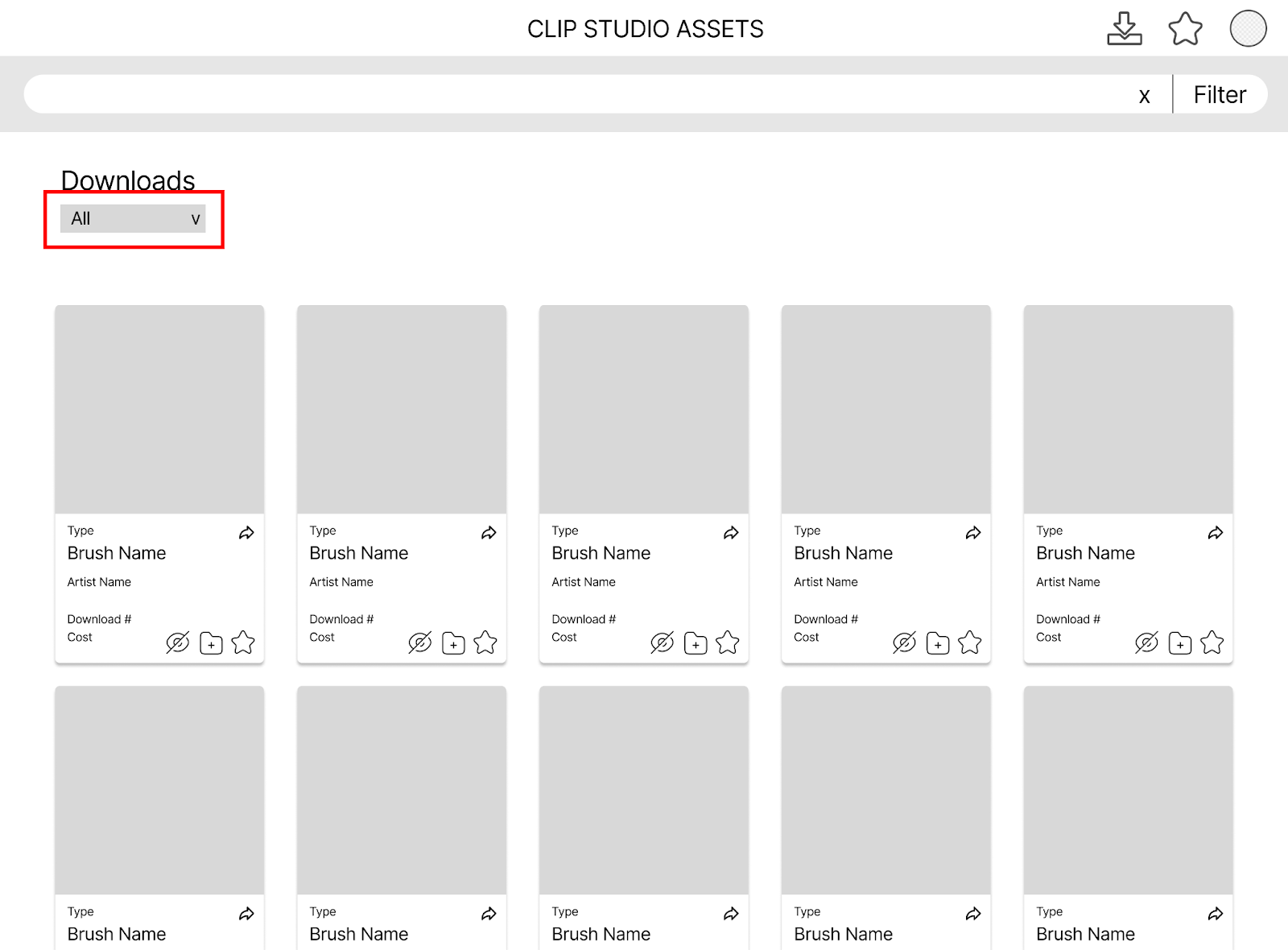This screenshot has height=950, width=1288.
Task: Share the fourth brush card in top row
Action: pyautogui.click(x=973, y=533)
